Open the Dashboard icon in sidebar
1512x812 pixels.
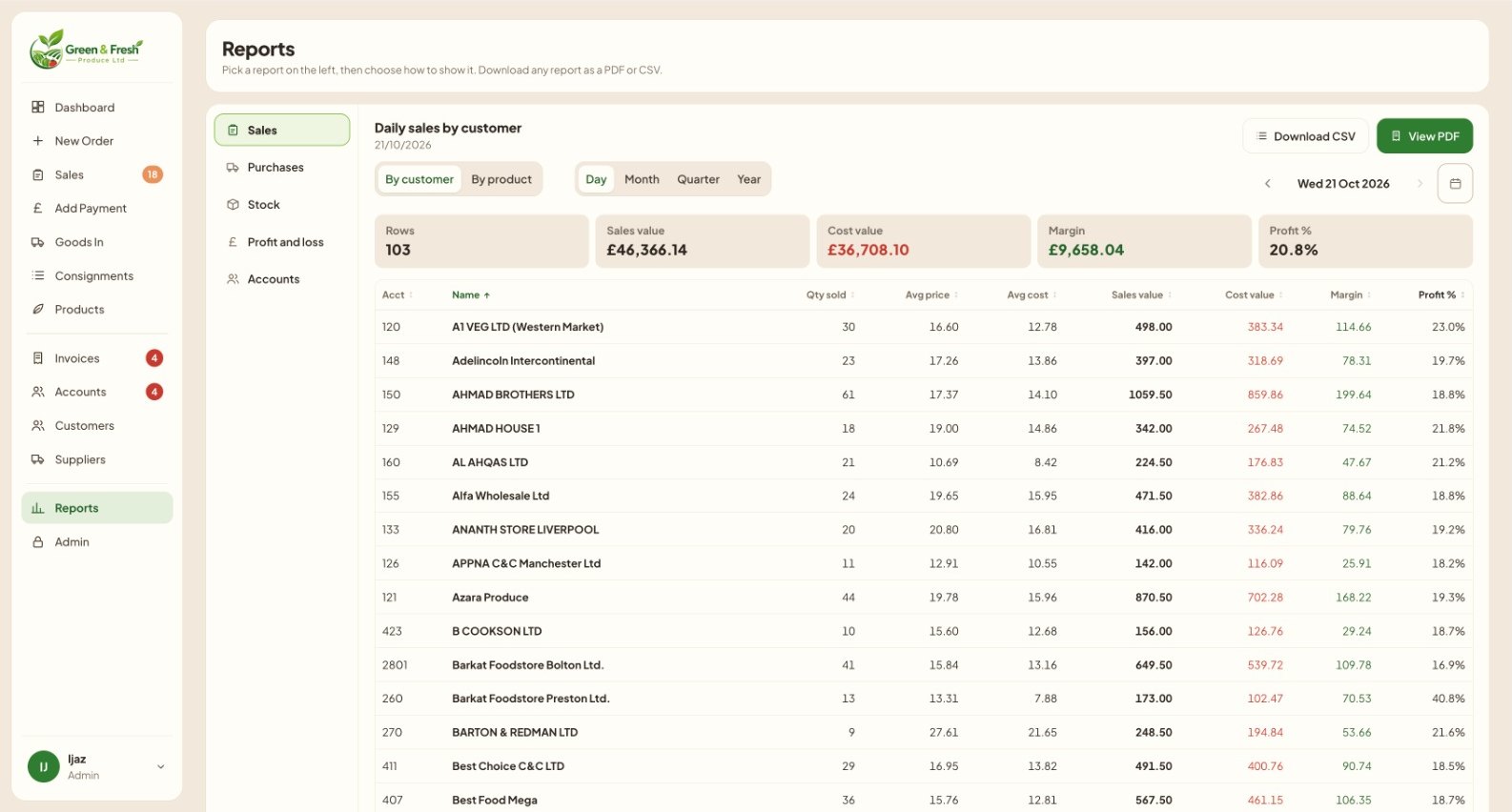coord(38,107)
